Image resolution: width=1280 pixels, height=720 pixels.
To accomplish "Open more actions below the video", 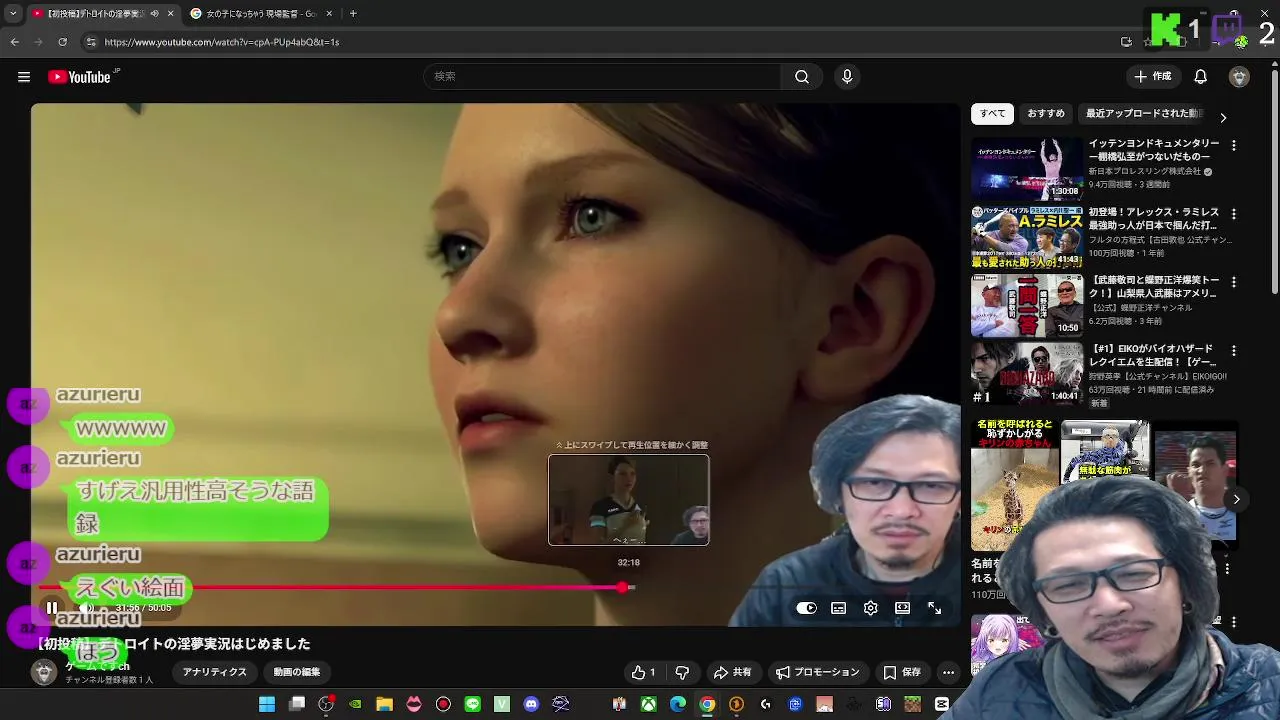I will 948,673.
